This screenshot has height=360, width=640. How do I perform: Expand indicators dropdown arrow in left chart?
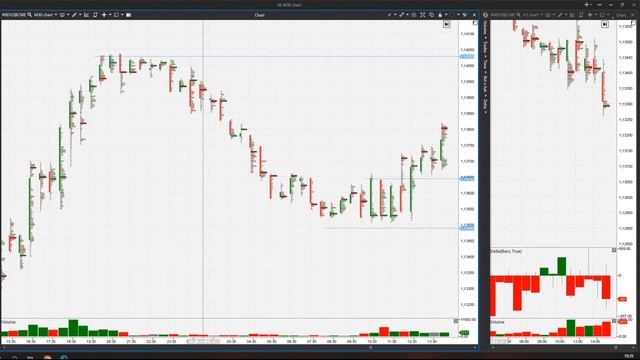(x=68, y=15)
